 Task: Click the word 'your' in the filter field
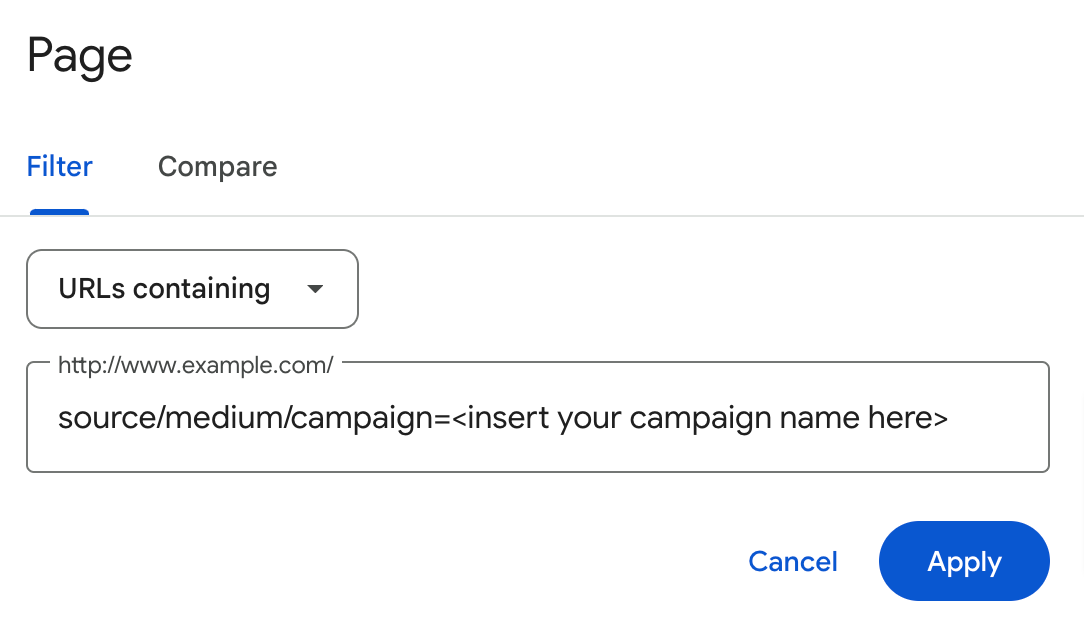point(590,417)
